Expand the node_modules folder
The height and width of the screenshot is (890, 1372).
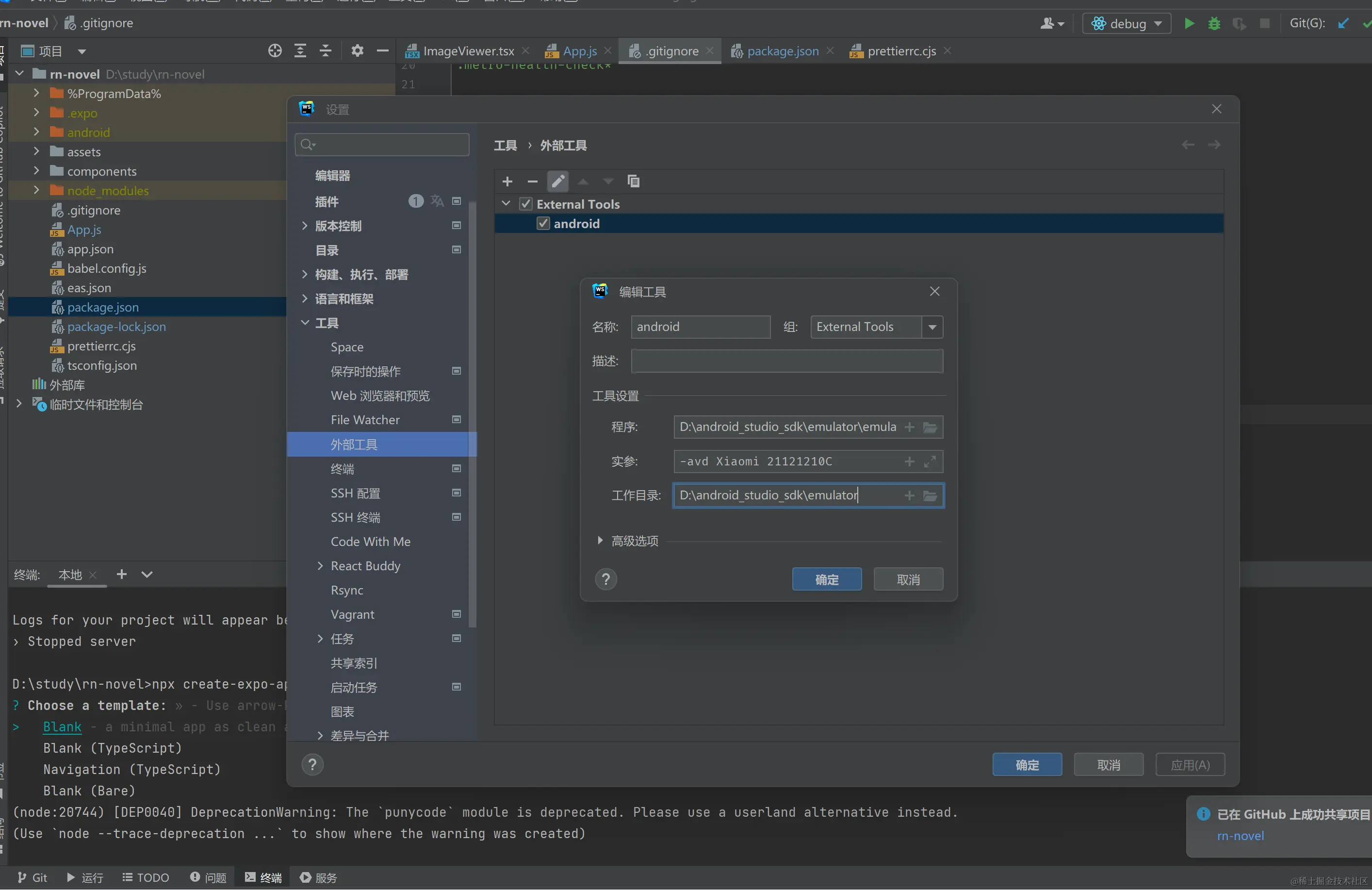36,190
